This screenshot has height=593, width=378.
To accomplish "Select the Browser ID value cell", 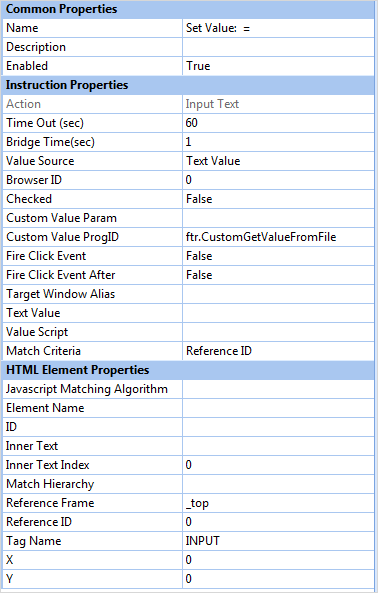I will (279, 180).
